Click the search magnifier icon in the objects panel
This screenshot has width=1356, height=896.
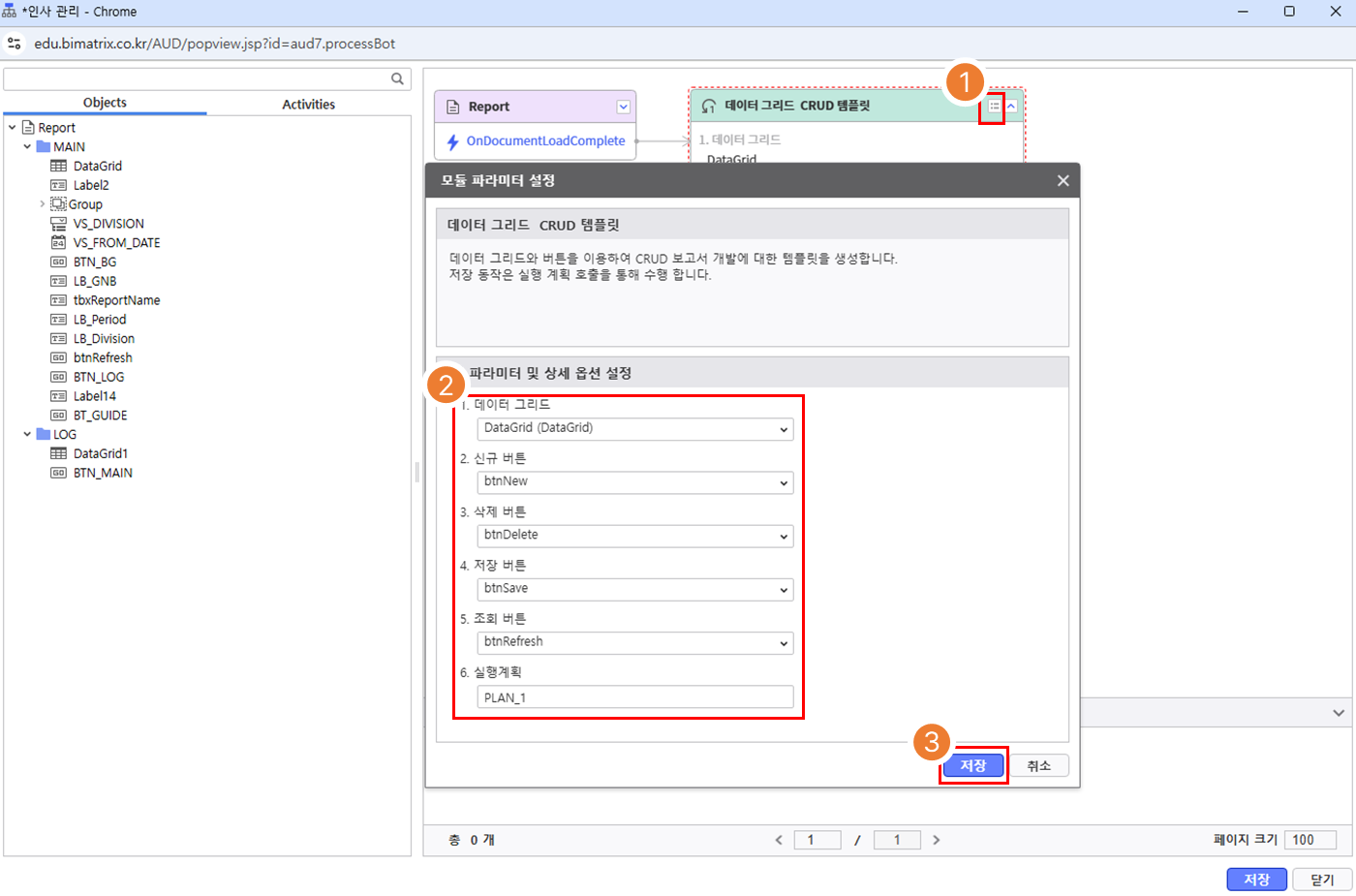(x=397, y=78)
